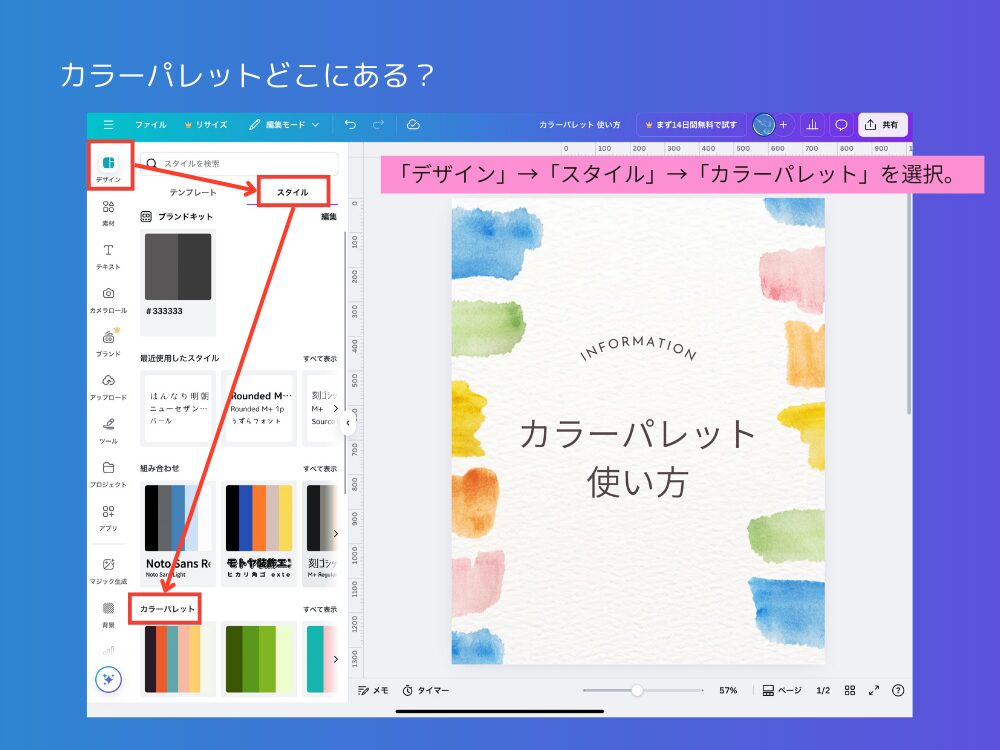The height and width of the screenshot is (750, 1000).
Task: Expand more color palettes with the arrow
Action: pos(337,658)
